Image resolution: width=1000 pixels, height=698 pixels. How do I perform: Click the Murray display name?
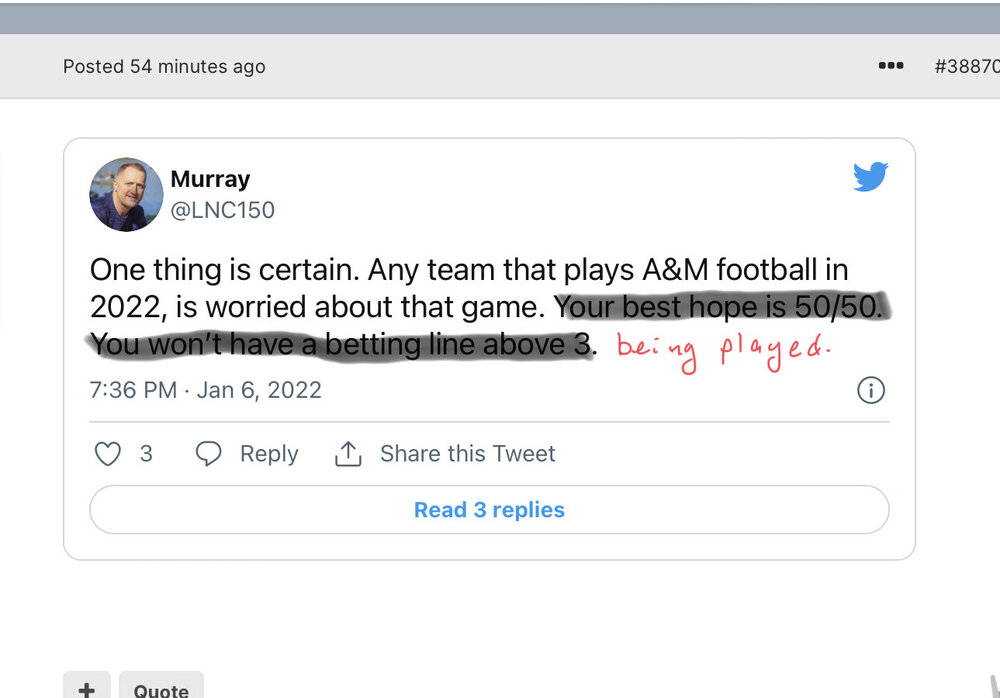coord(210,179)
